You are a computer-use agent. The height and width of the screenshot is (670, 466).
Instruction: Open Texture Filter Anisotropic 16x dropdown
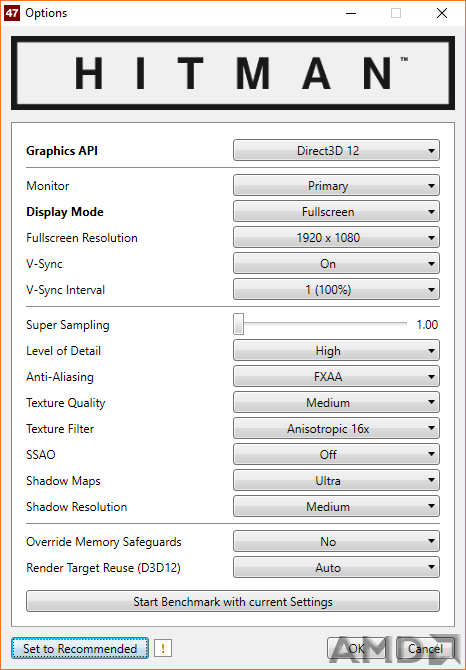[336, 429]
